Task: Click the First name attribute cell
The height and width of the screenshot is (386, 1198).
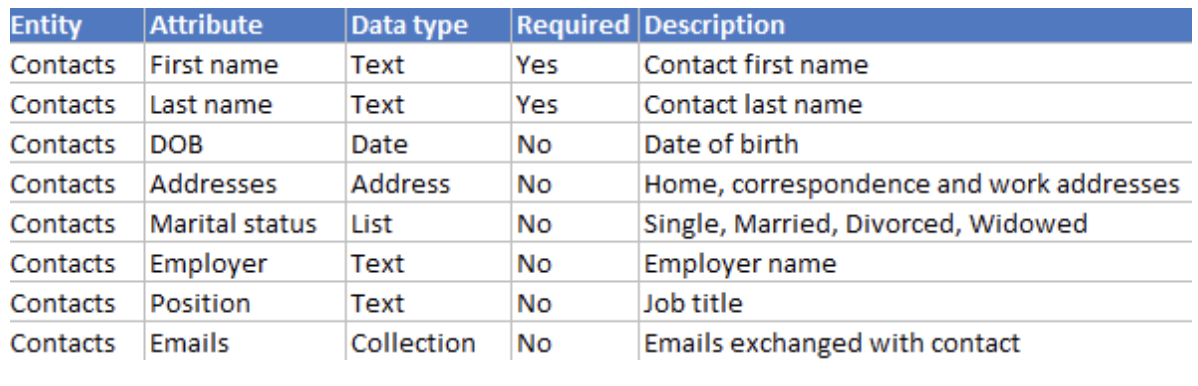Action: 245,65
